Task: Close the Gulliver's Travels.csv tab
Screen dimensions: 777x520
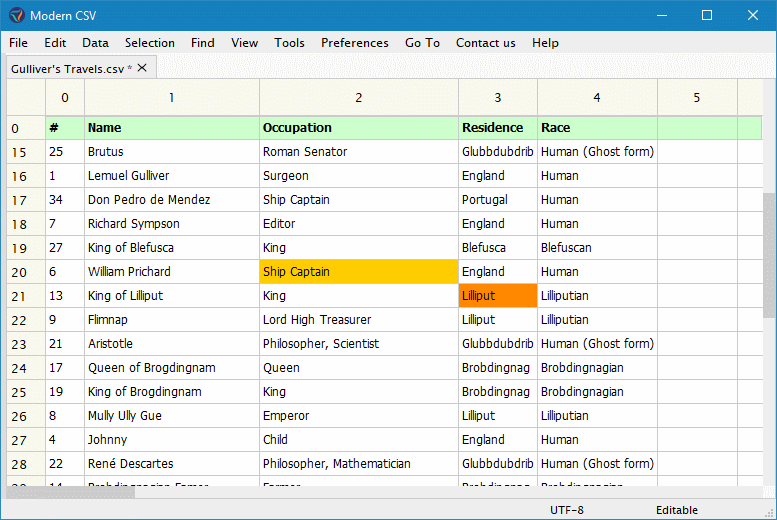Action: [142, 68]
